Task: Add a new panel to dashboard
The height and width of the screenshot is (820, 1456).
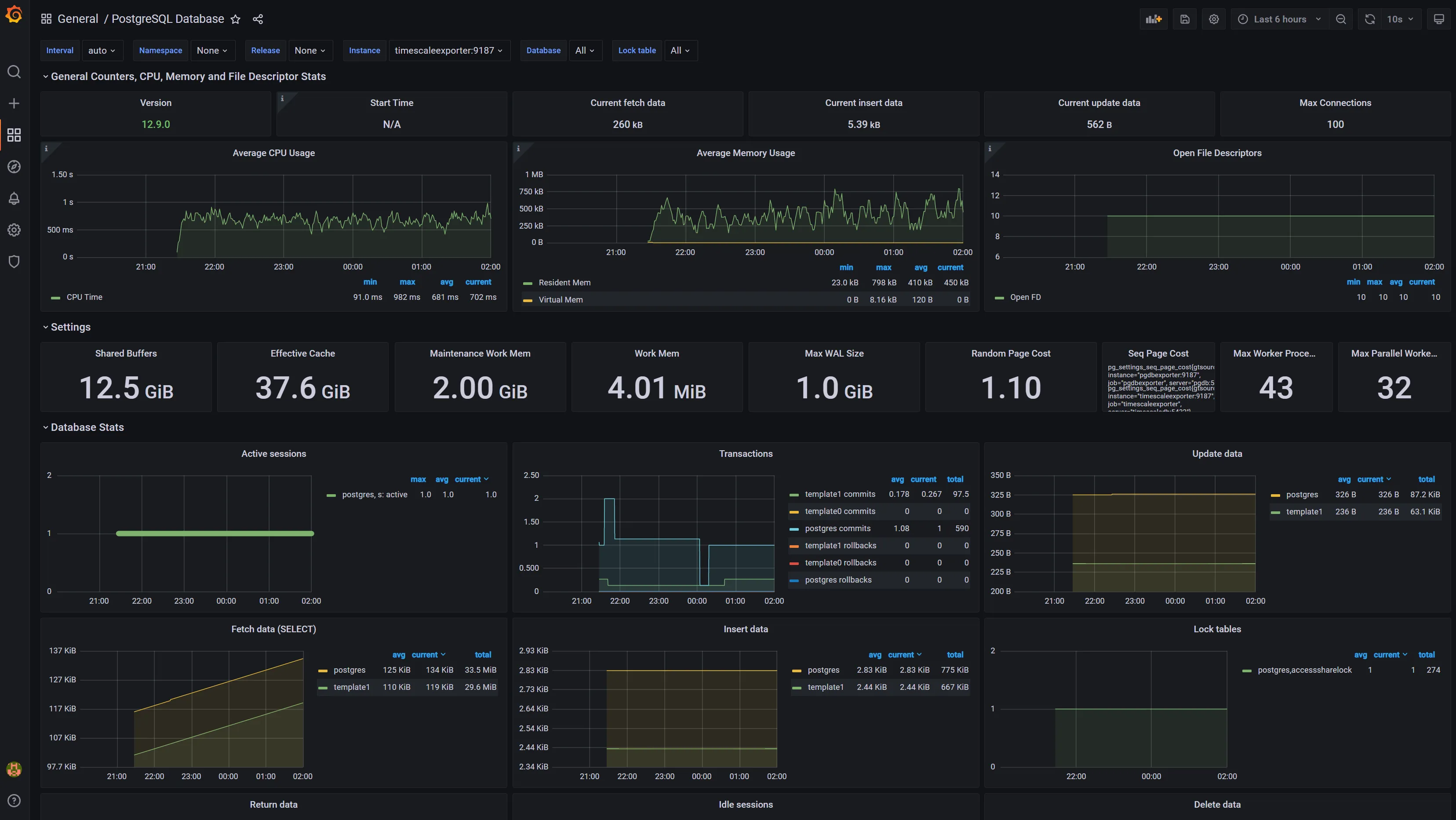Action: 1154,19
